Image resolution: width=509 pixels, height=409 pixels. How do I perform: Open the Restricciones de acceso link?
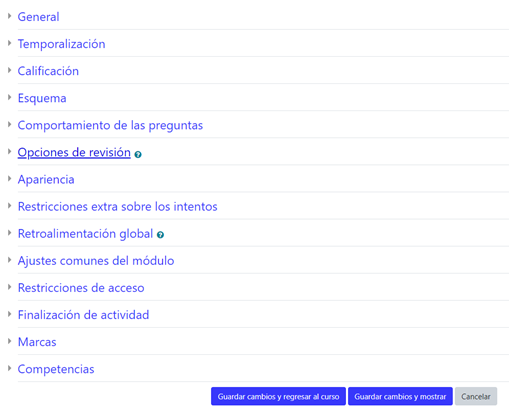81,288
